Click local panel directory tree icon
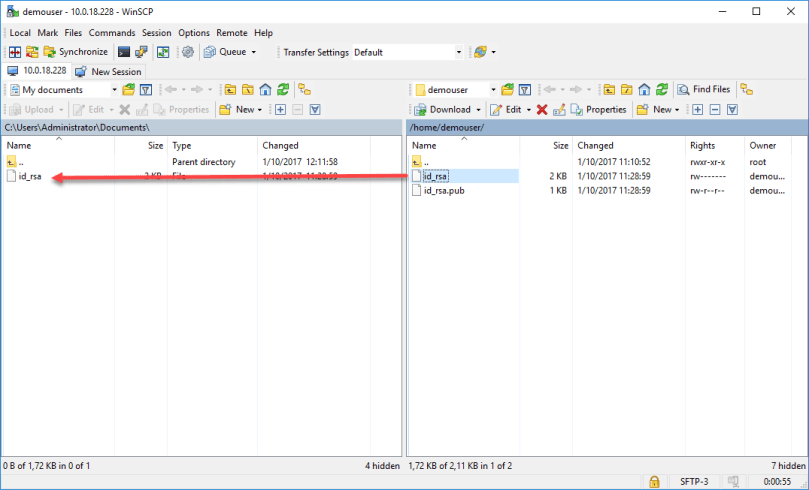Image resolution: width=809 pixels, height=490 pixels. point(305,90)
